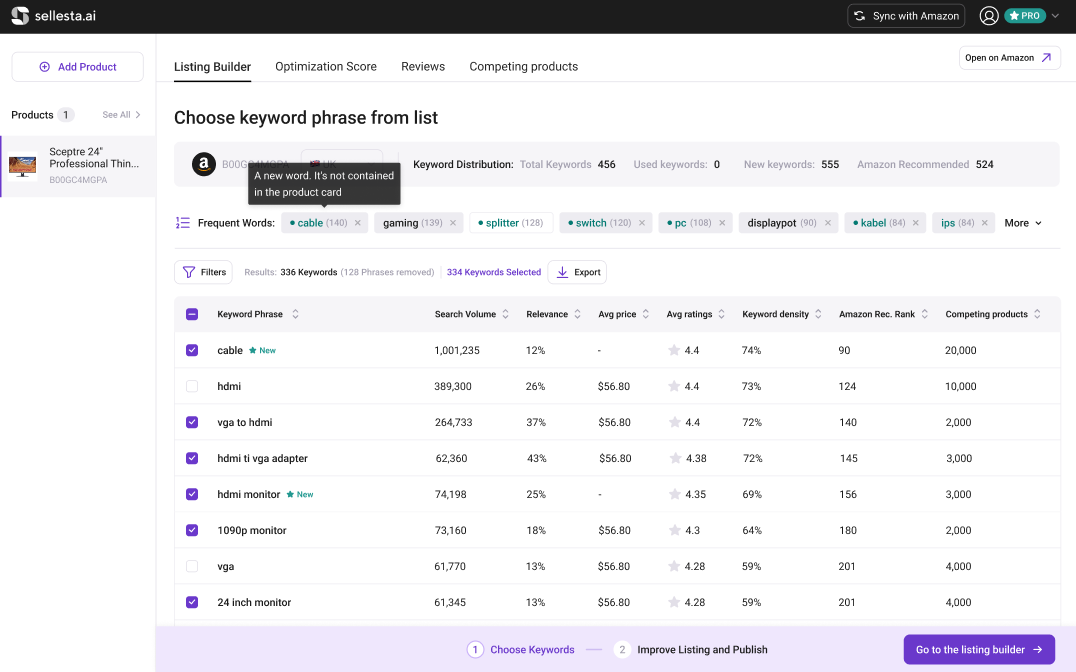Screen dimensions: 1076x672
Task: Expand More frequent words dropdown
Action: point(1023,223)
